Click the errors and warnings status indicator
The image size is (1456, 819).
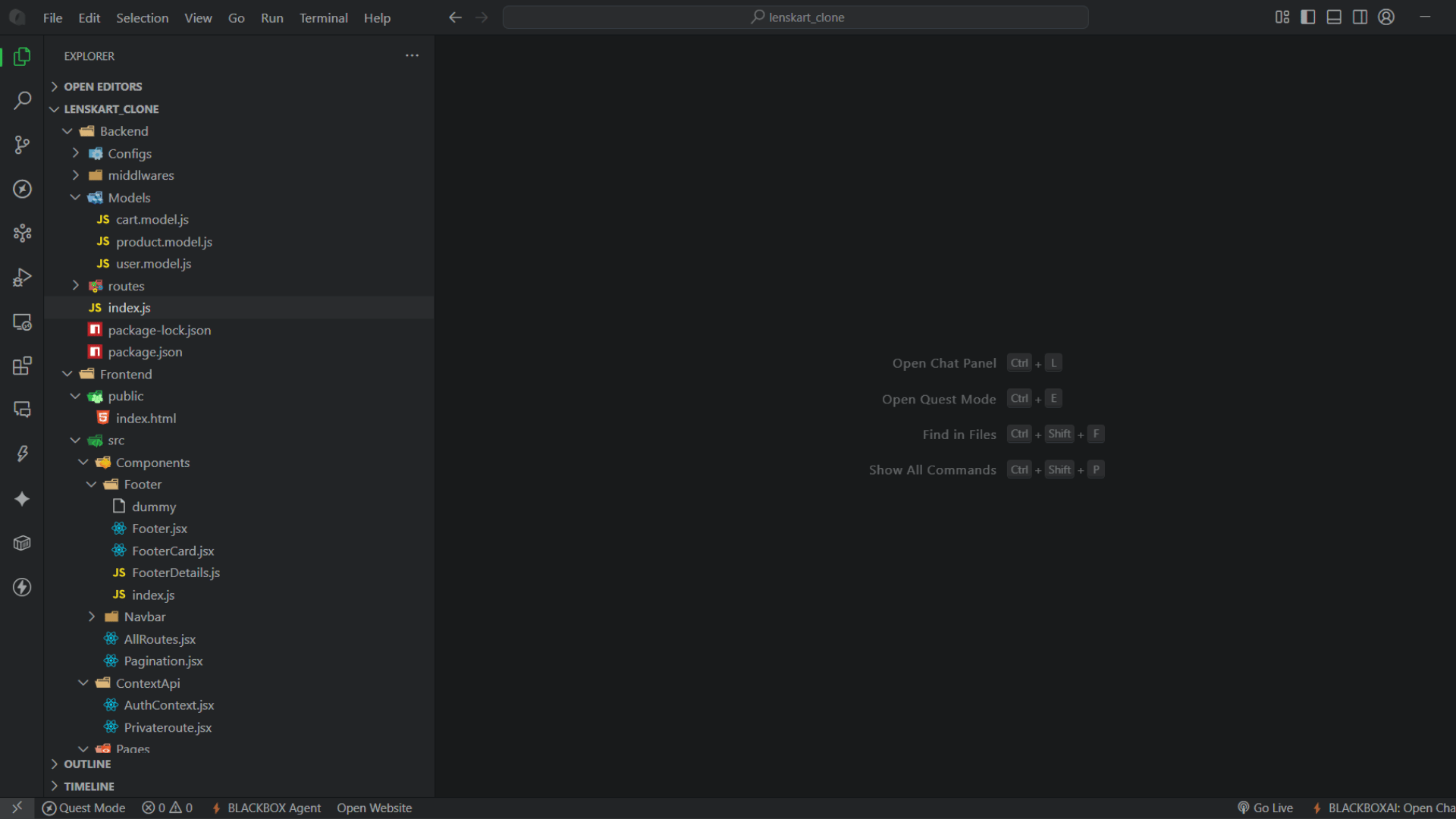coord(168,808)
